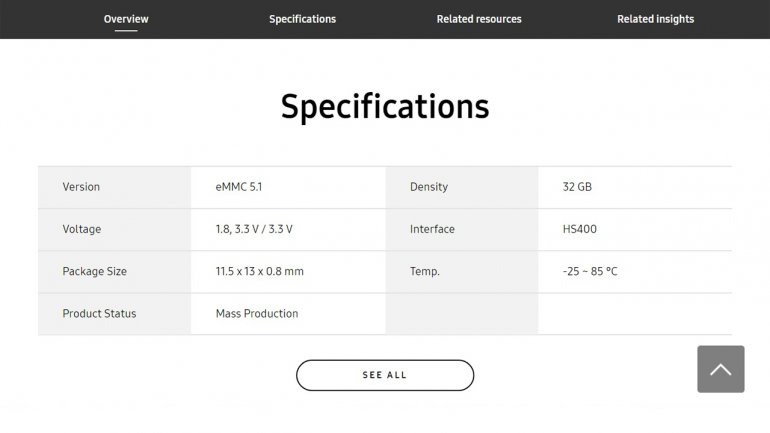Select the Mass Production status value
The image size is (770, 433).
pyautogui.click(x=257, y=313)
